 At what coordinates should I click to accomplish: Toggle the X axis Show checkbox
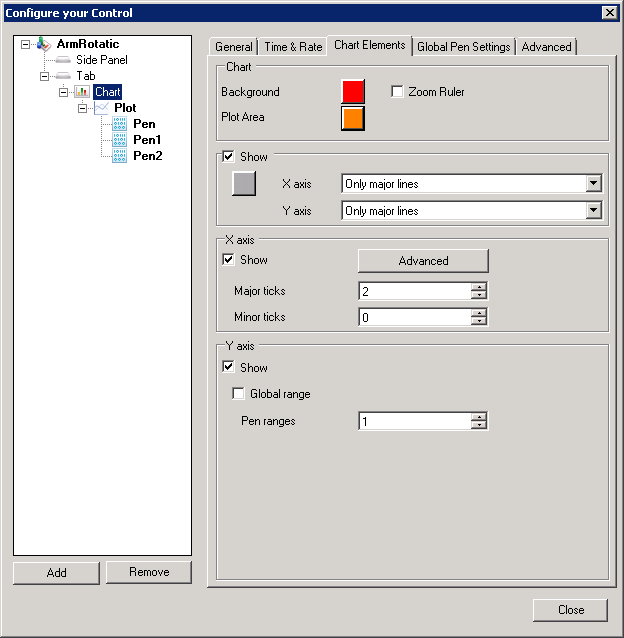click(228, 260)
